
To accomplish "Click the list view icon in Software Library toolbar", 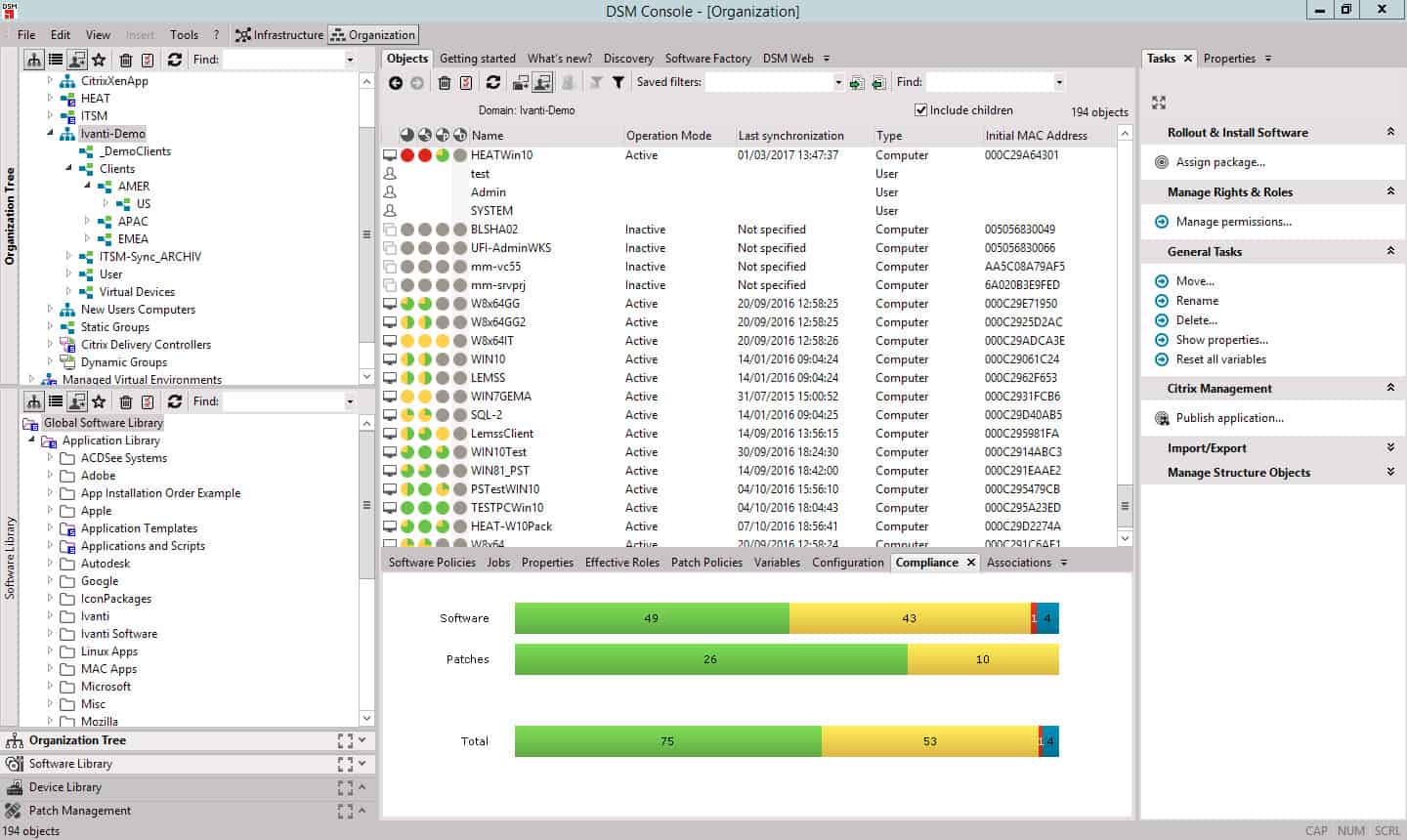I will 56,401.
